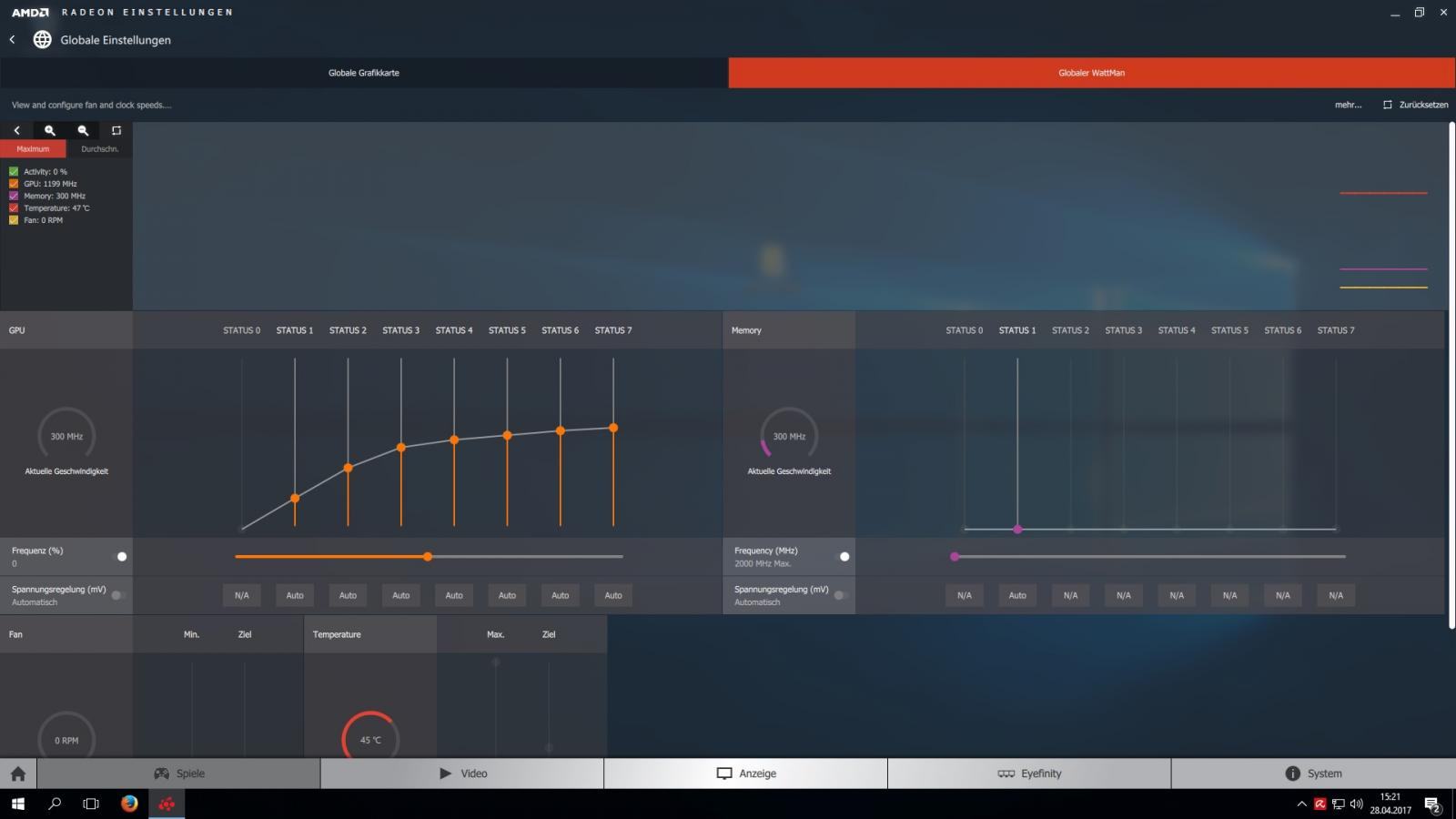Click the taskbar clock showing 15:21
Viewport: 1456px width, 819px height.
pos(1390,804)
